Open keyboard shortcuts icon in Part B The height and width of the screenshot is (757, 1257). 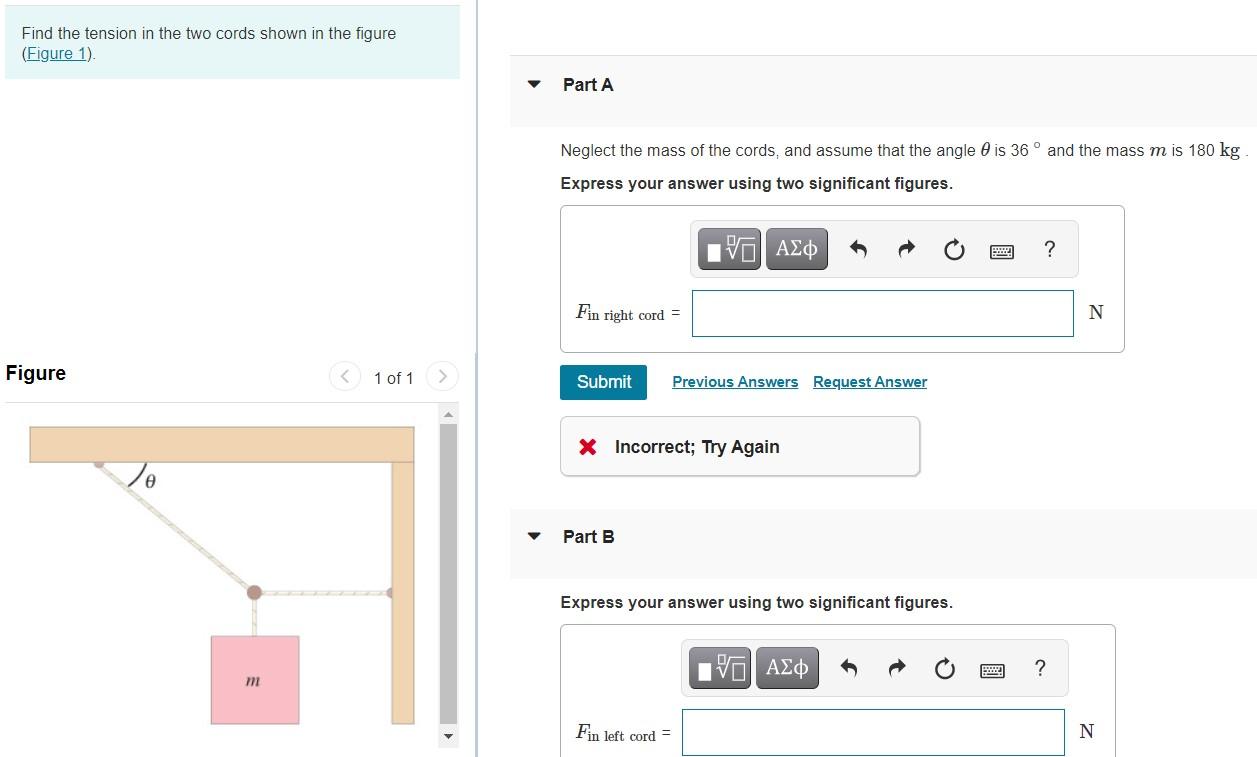coord(993,670)
